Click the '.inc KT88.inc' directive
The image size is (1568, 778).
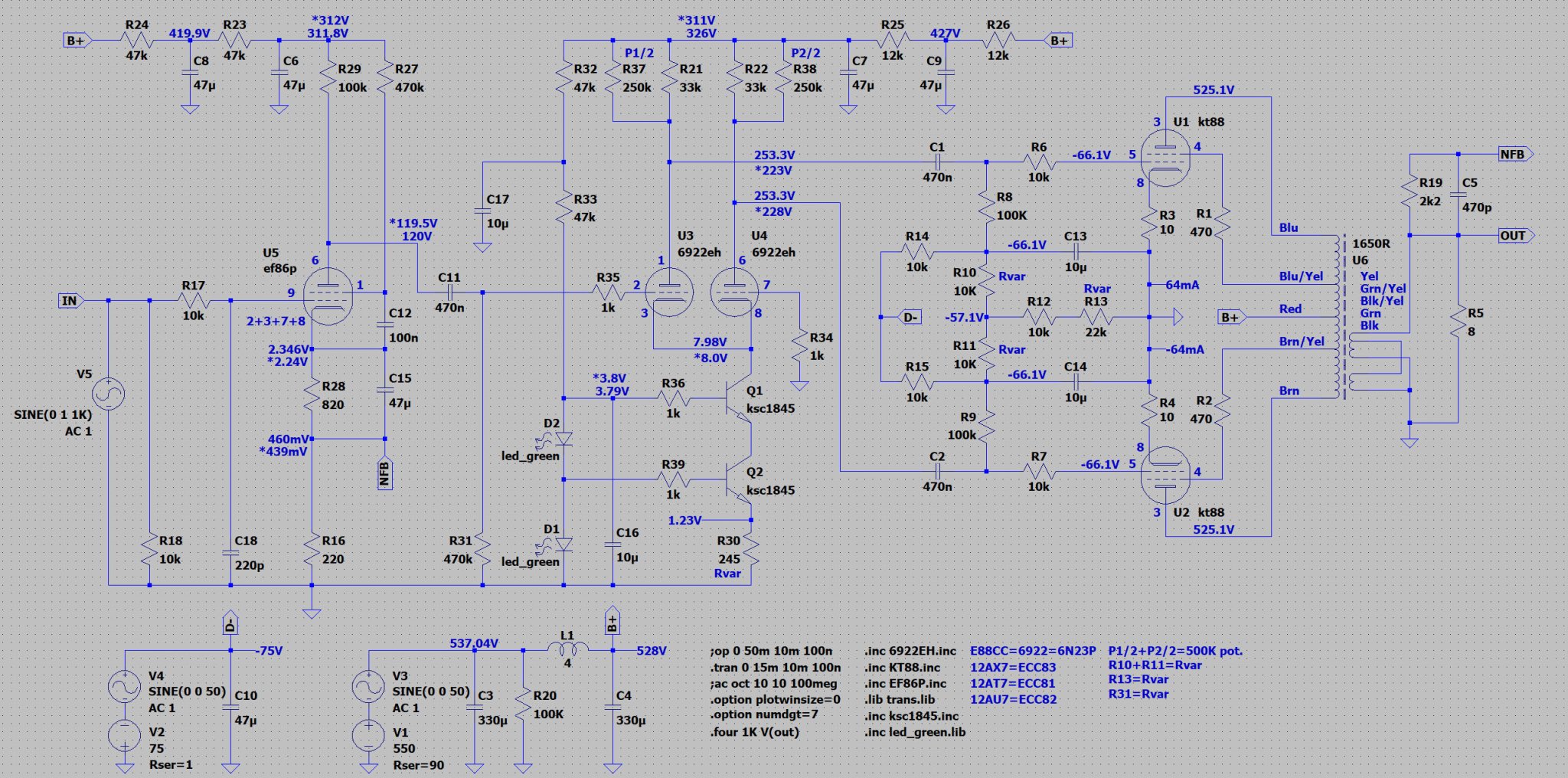(903, 668)
